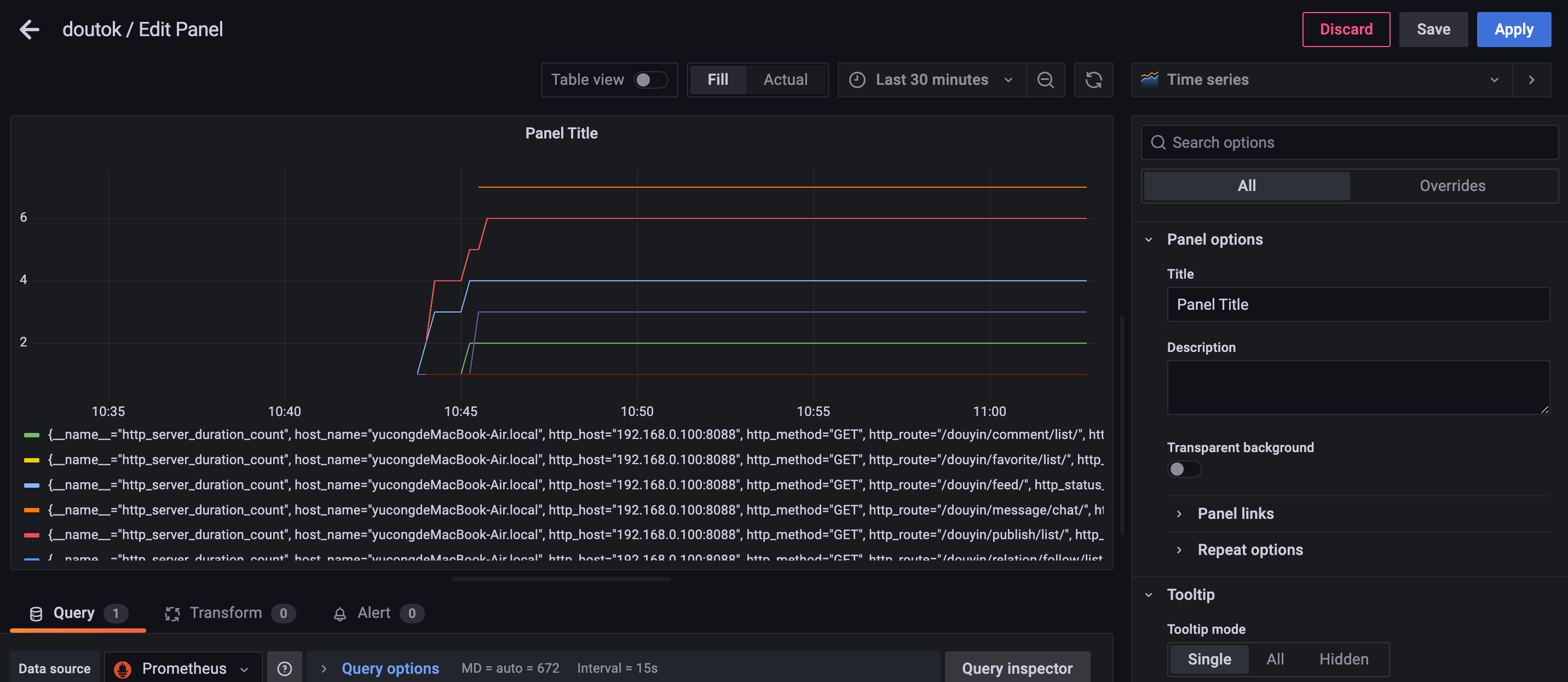
Task: Go back using the arrow icon
Action: (x=29, y=29)
